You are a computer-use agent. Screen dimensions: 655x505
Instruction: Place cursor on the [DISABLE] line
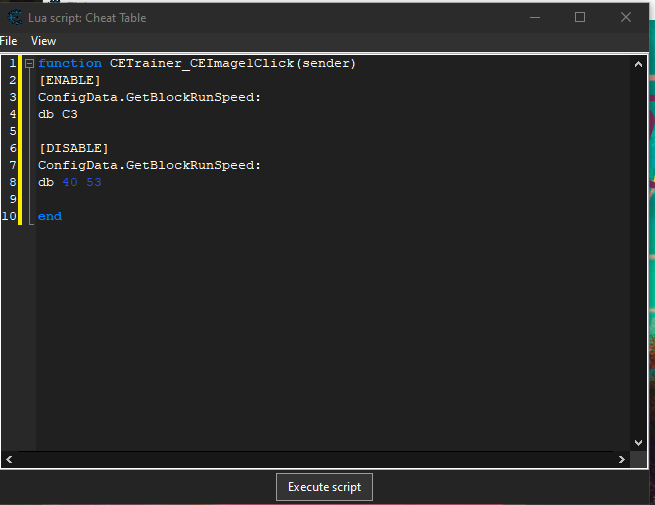click(73, 148)
